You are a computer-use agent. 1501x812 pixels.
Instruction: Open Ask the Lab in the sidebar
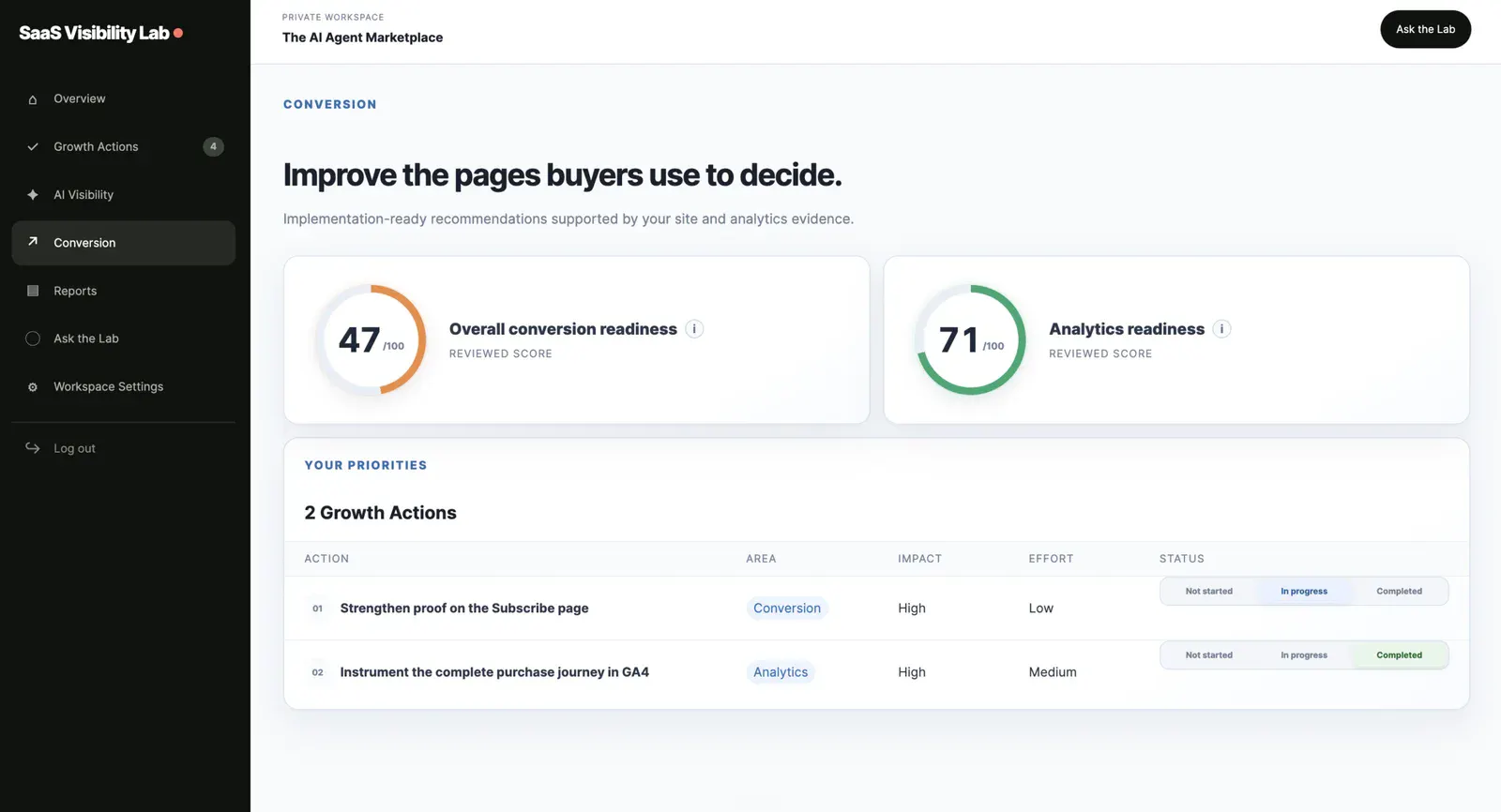(124, 338)
